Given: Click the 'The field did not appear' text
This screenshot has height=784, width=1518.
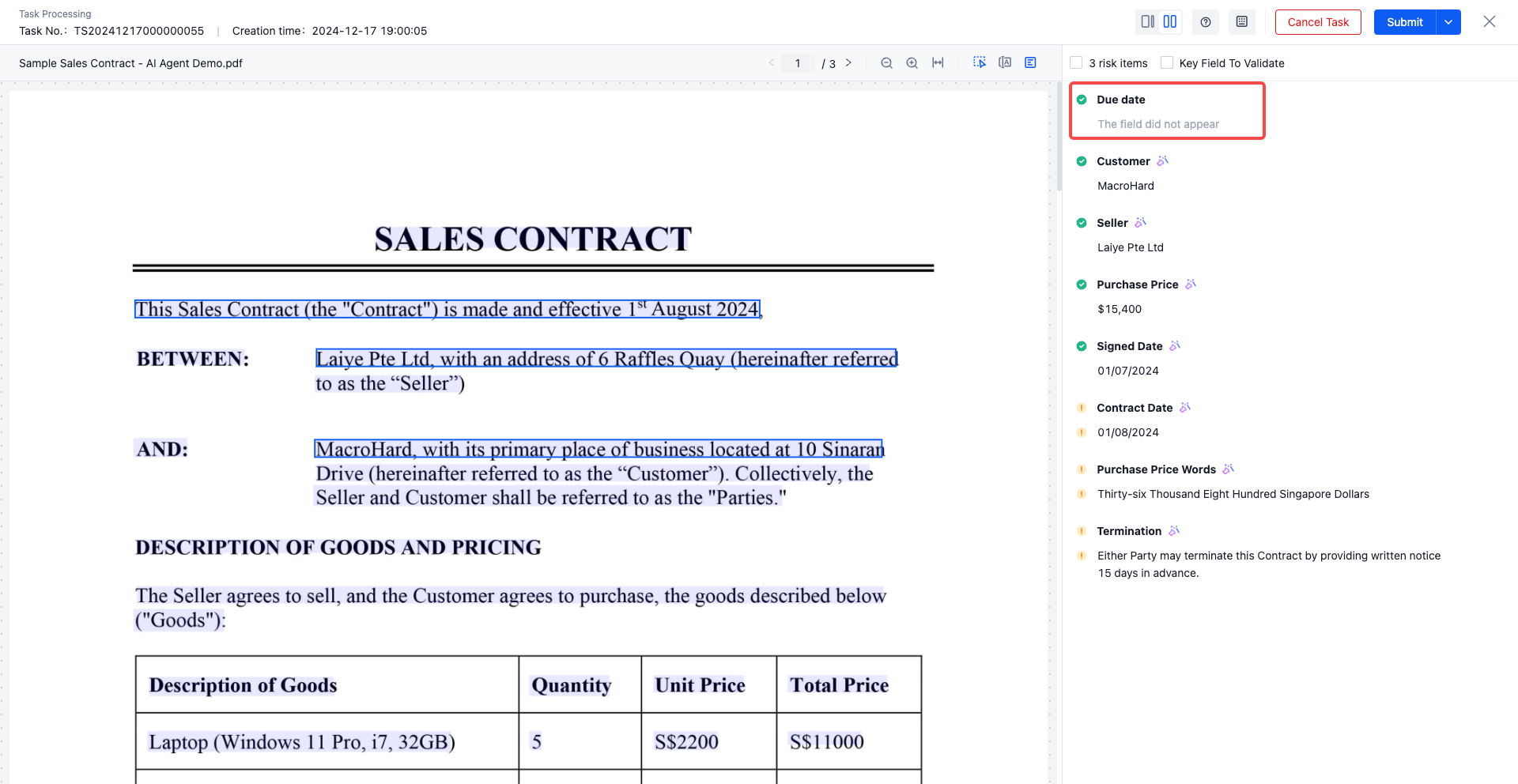Looking at the screenshot, I should [x=1158, y=124].
